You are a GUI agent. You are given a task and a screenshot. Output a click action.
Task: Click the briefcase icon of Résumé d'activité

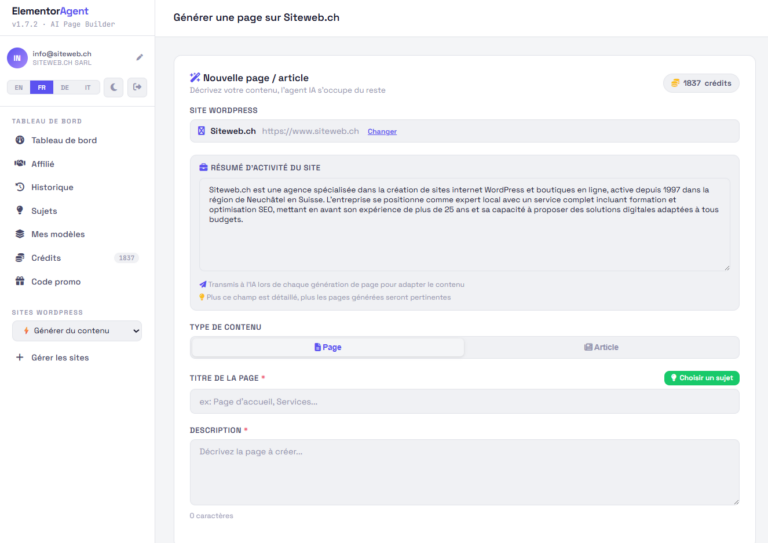pos(203,167)
